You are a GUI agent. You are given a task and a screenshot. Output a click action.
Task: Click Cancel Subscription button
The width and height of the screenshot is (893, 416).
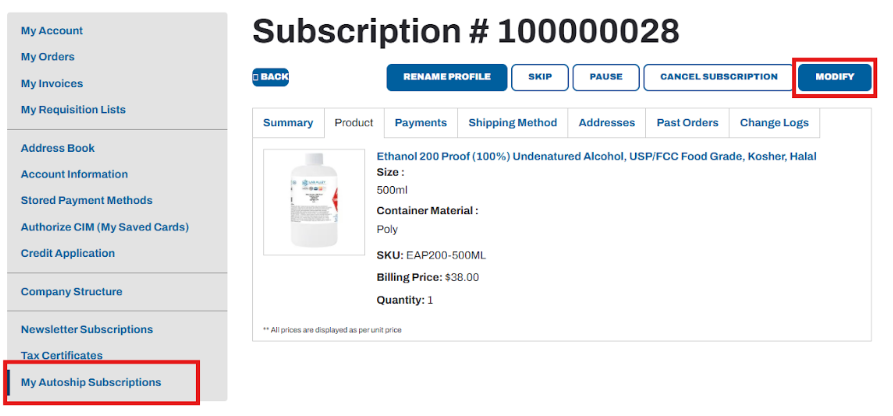point(718,77)
